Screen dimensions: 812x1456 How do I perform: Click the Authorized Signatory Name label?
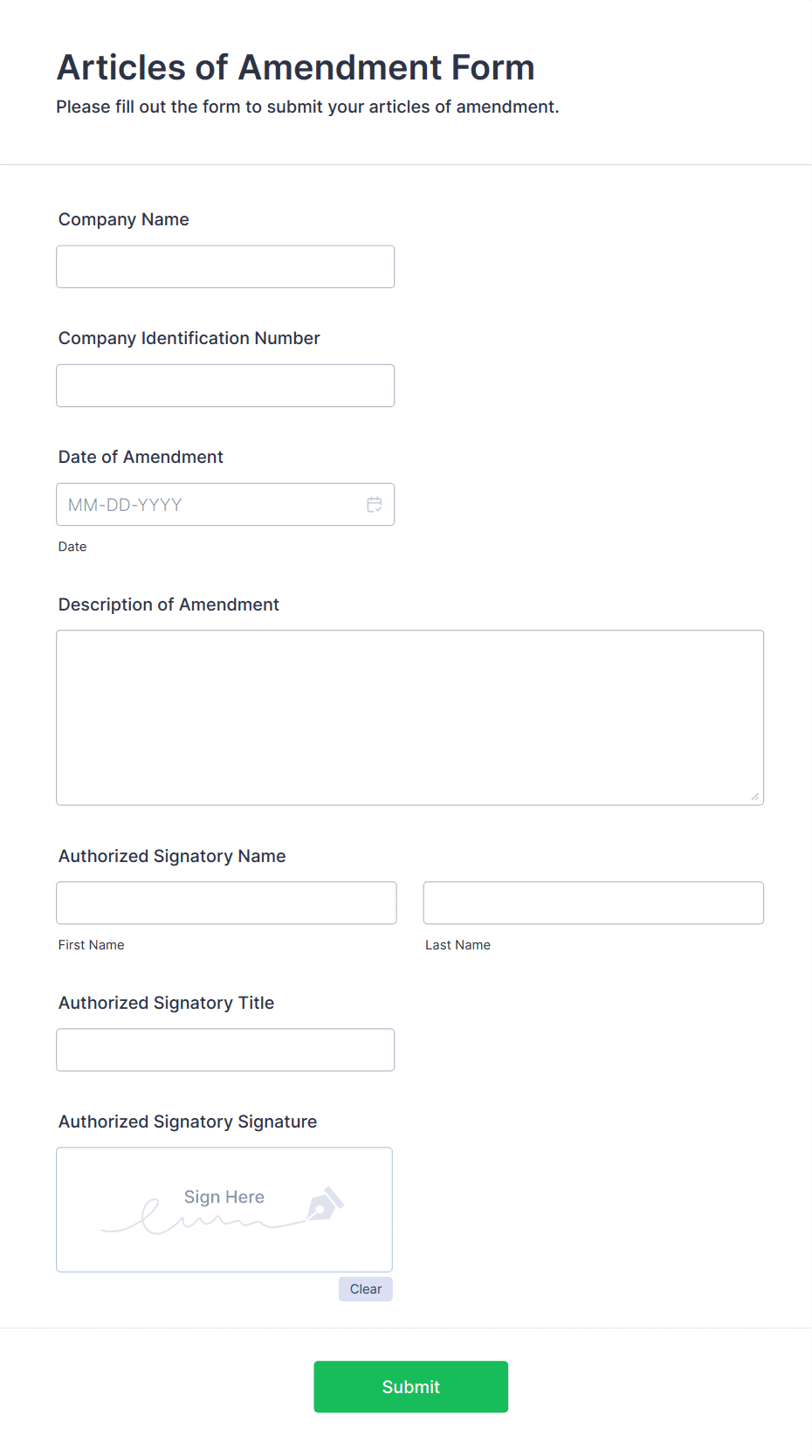click(171, 856)
